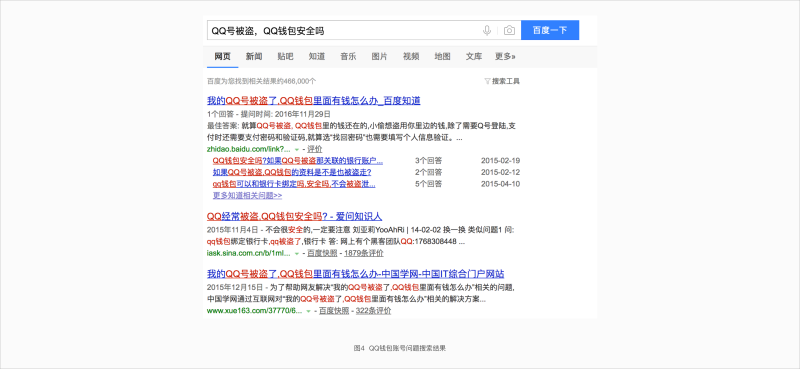Click the date 2015-02-12
Screen dimensions: 800x369
[x=501, y=173]
